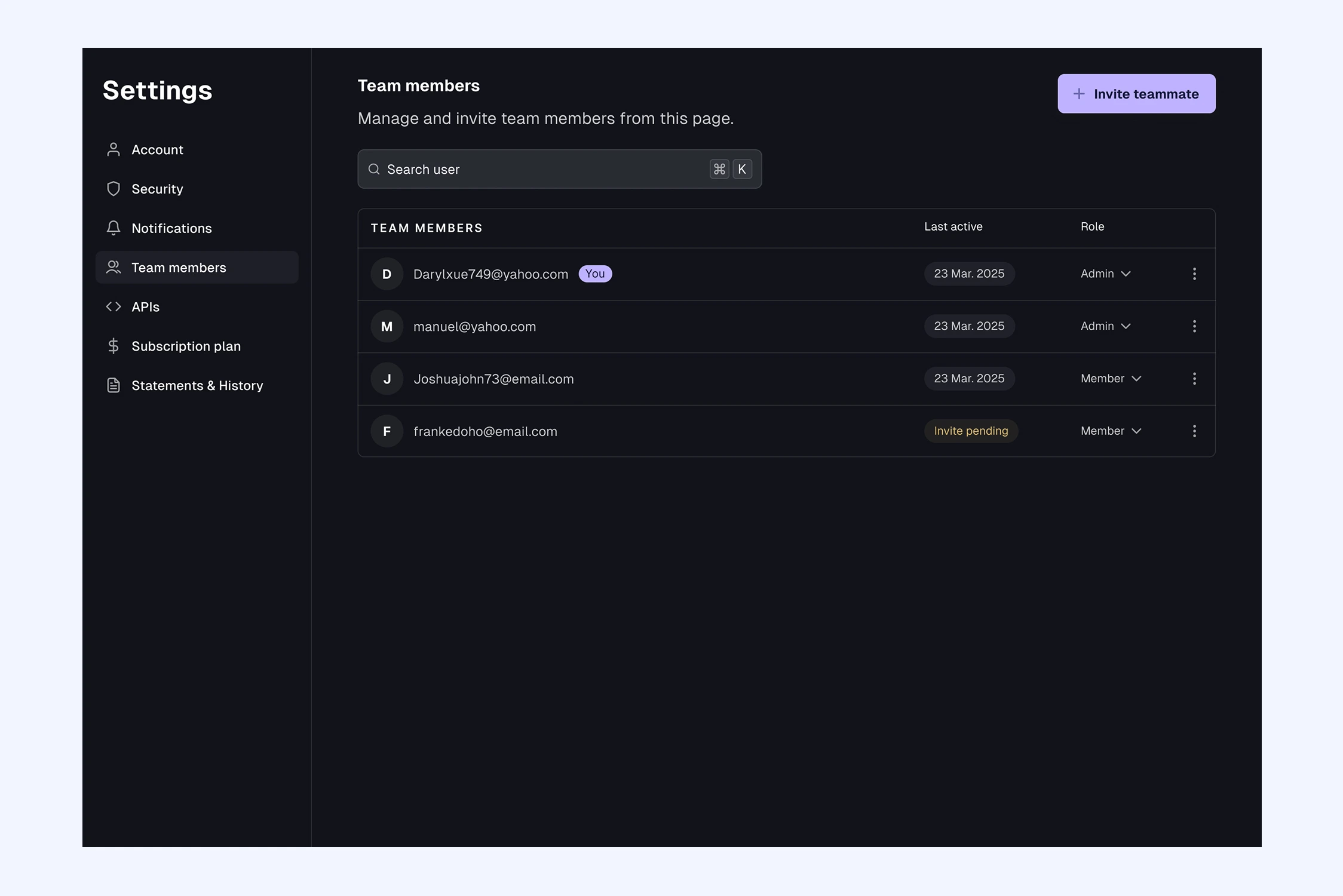Click the Invite teammate button

coord(1136,94)
